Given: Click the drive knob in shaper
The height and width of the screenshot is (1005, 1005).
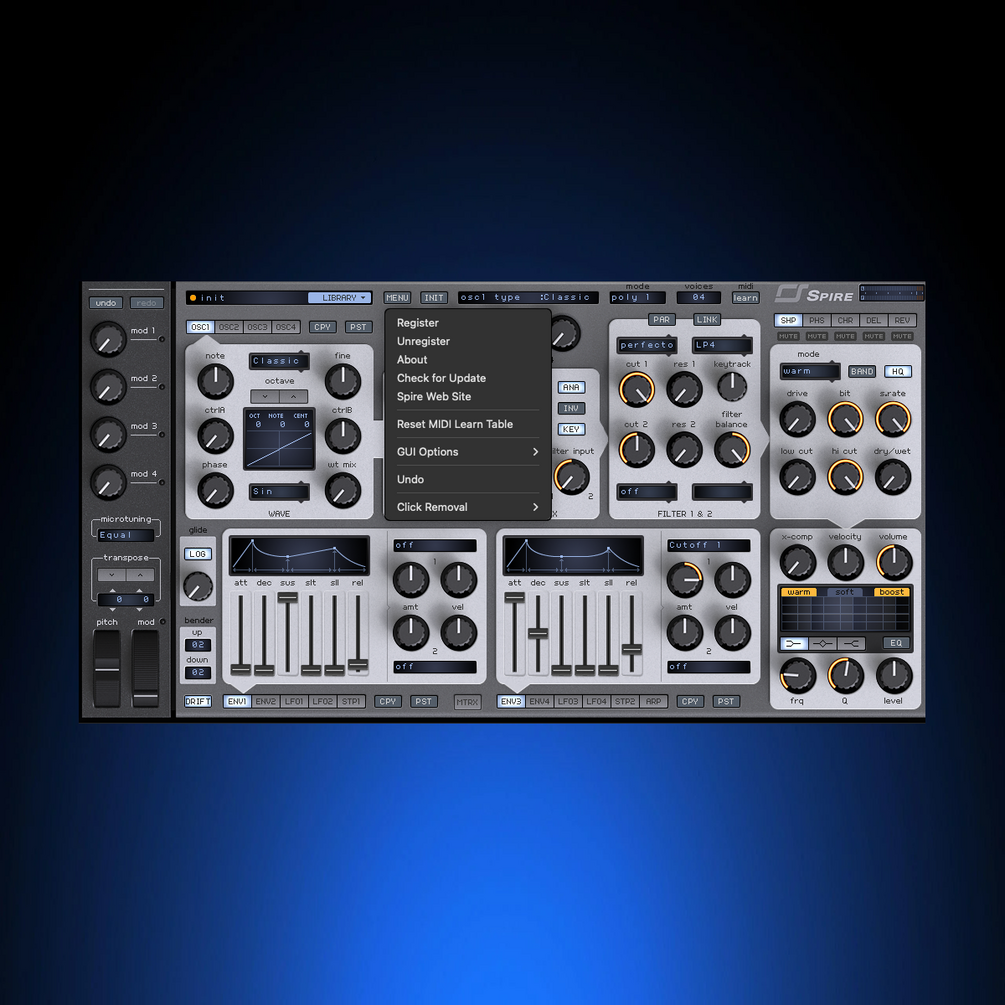Looking at the screenshot, I should coord(797,420).
